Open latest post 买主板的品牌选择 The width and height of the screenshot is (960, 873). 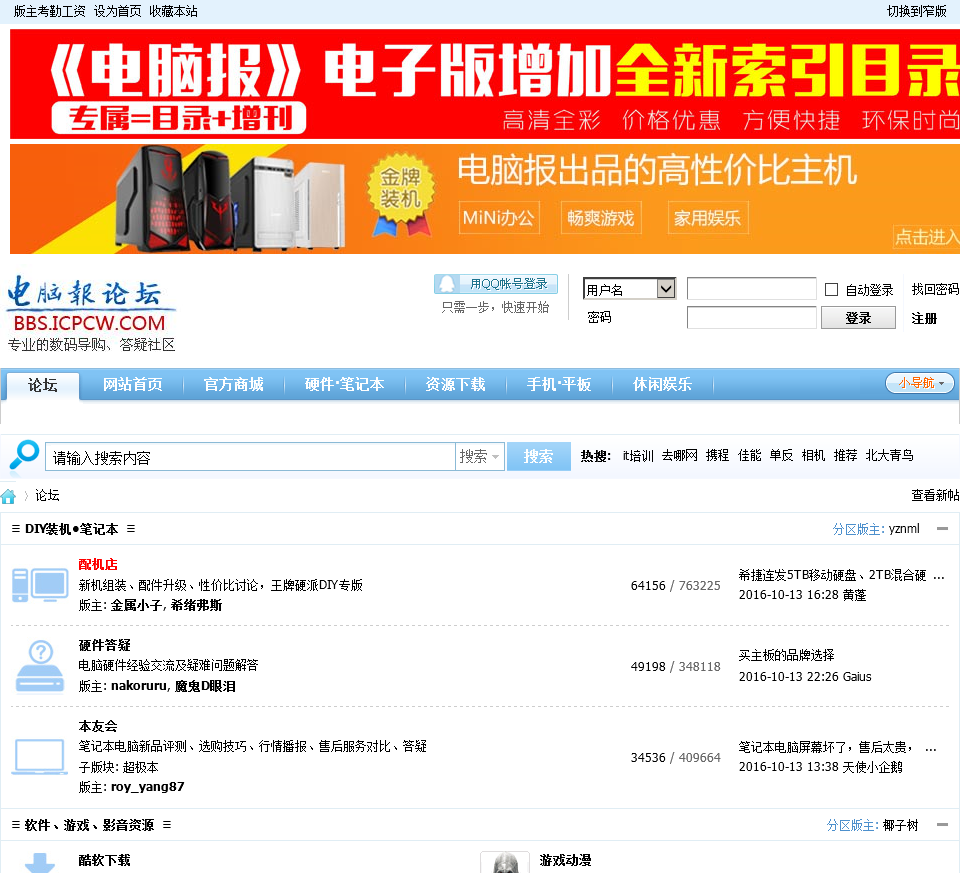pos(787,656)
